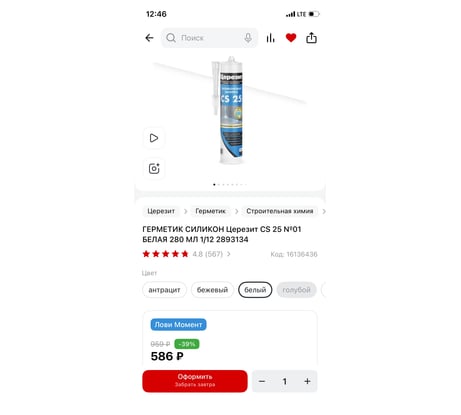Open the Герметик category breadcrumb

[x=210, y=211]
